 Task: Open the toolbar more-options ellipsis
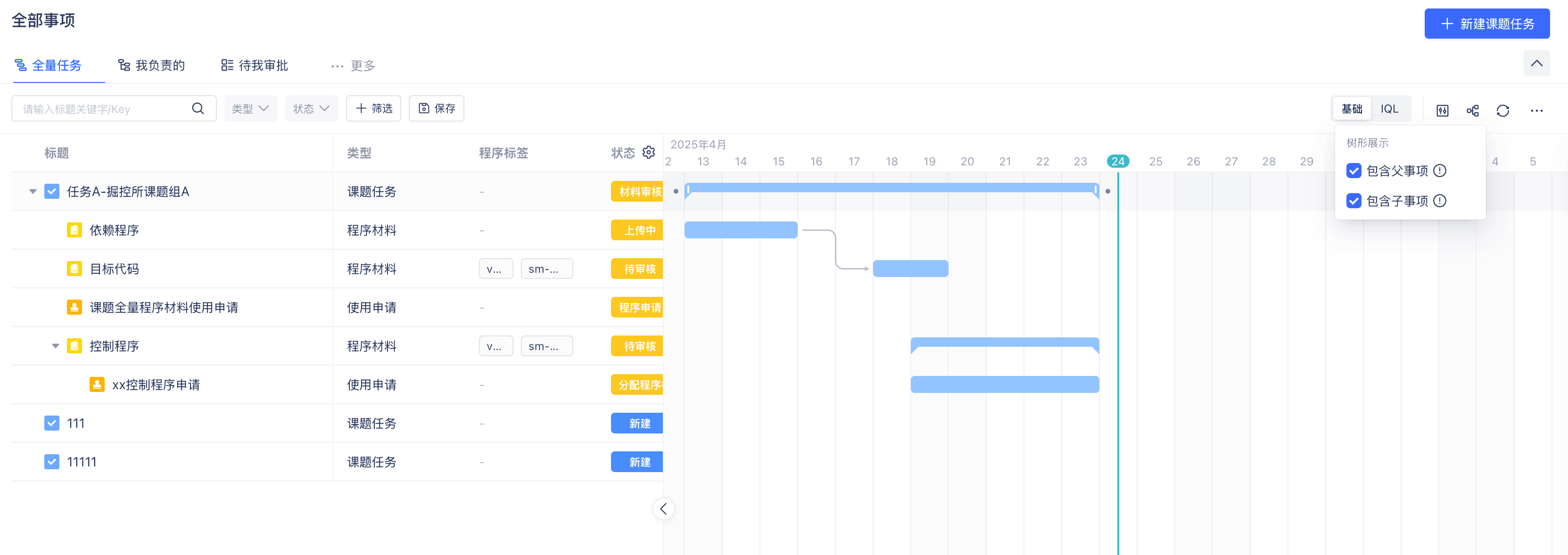coord(1536,110)
